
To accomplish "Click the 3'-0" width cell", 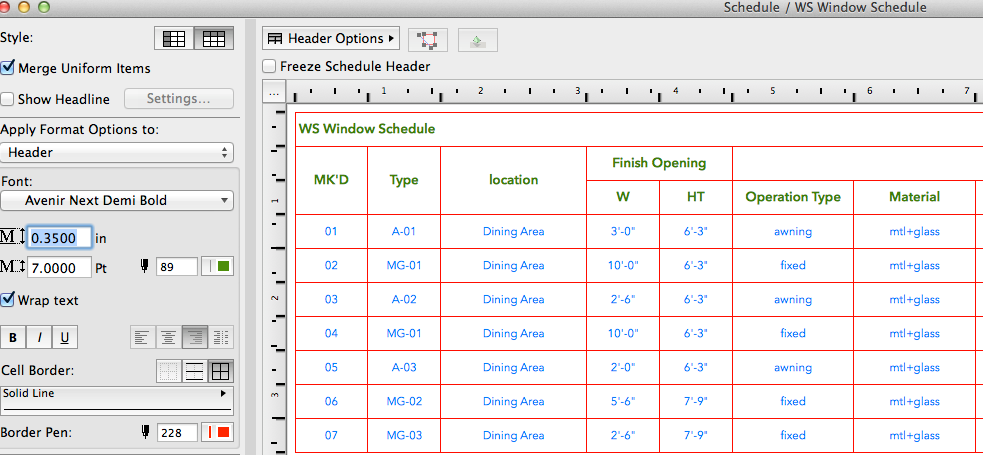I will coord(623,231).
